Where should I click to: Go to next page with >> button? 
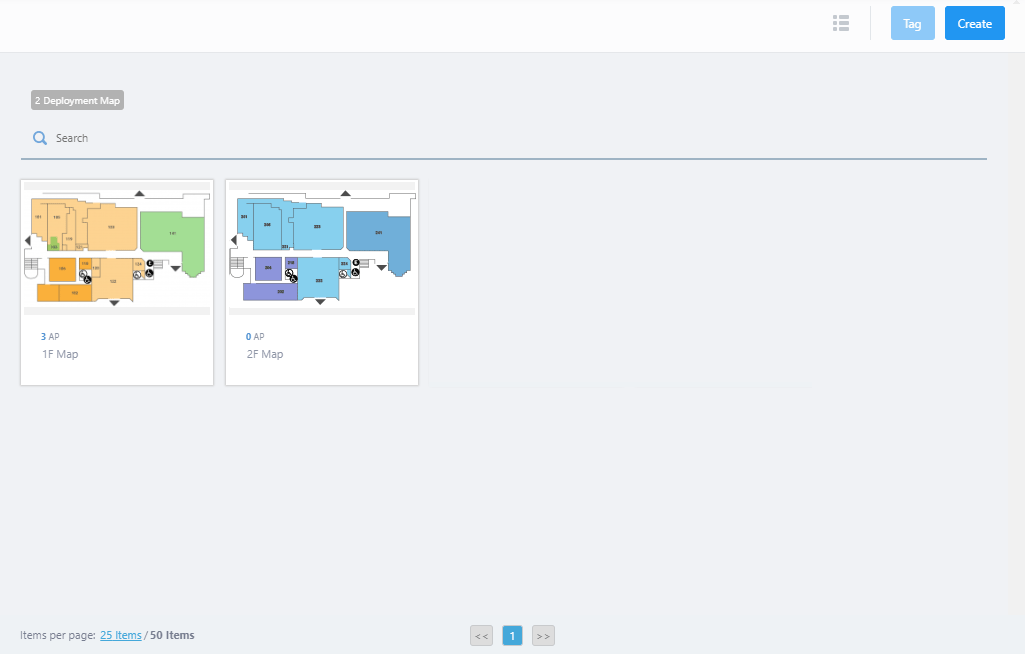(543, 636)
